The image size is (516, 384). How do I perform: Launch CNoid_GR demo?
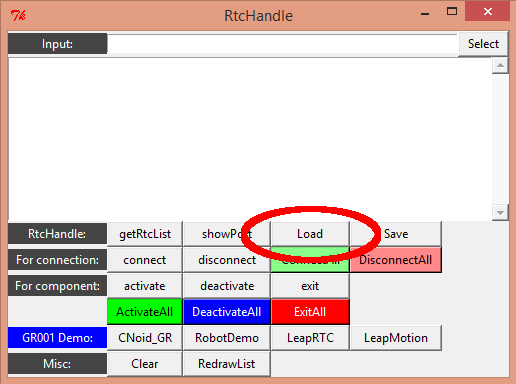pos(145,338)
